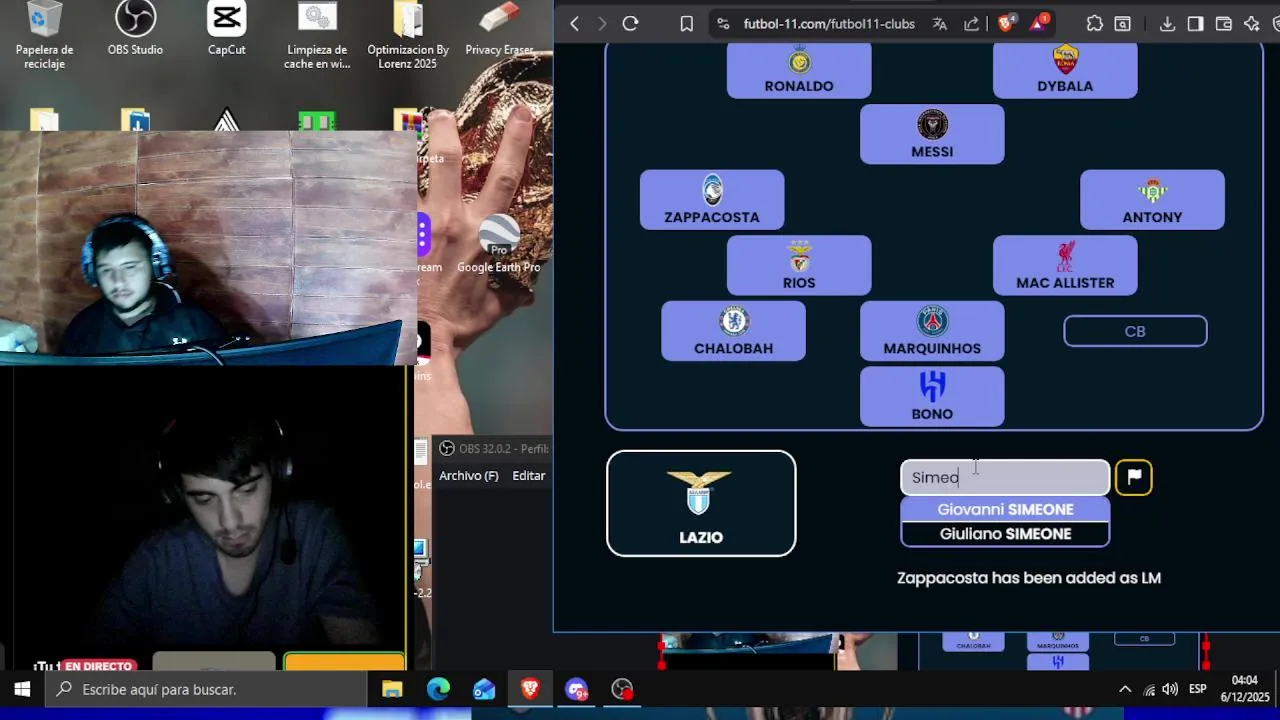Click the RONALDO player card

tap(799, 71)
